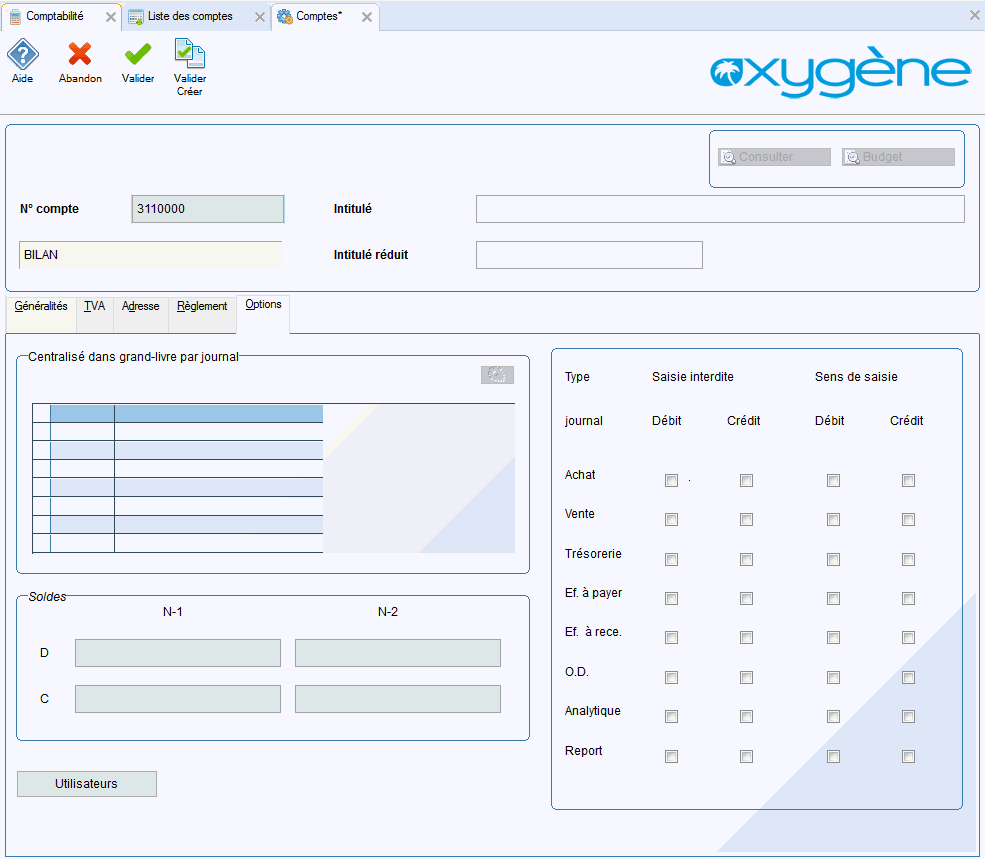Click the Aide help icon
The image size is (985, 859).
[22, 54]
